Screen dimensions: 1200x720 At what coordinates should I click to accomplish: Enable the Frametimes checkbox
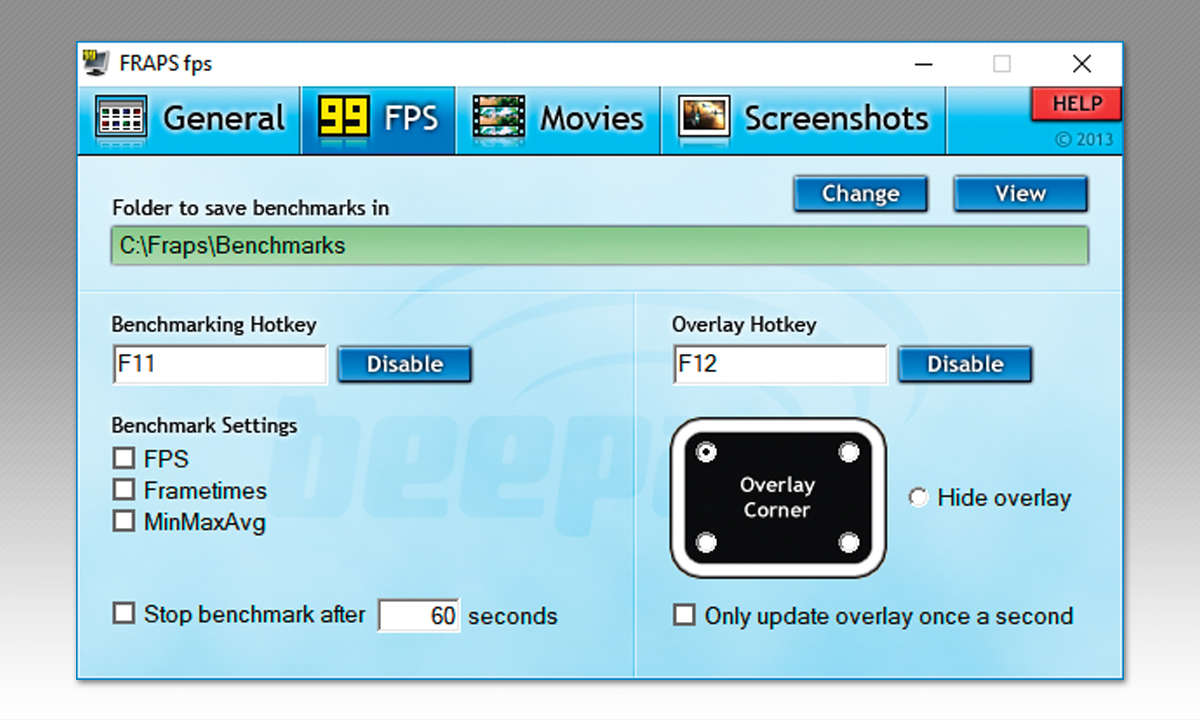[124, 490]
